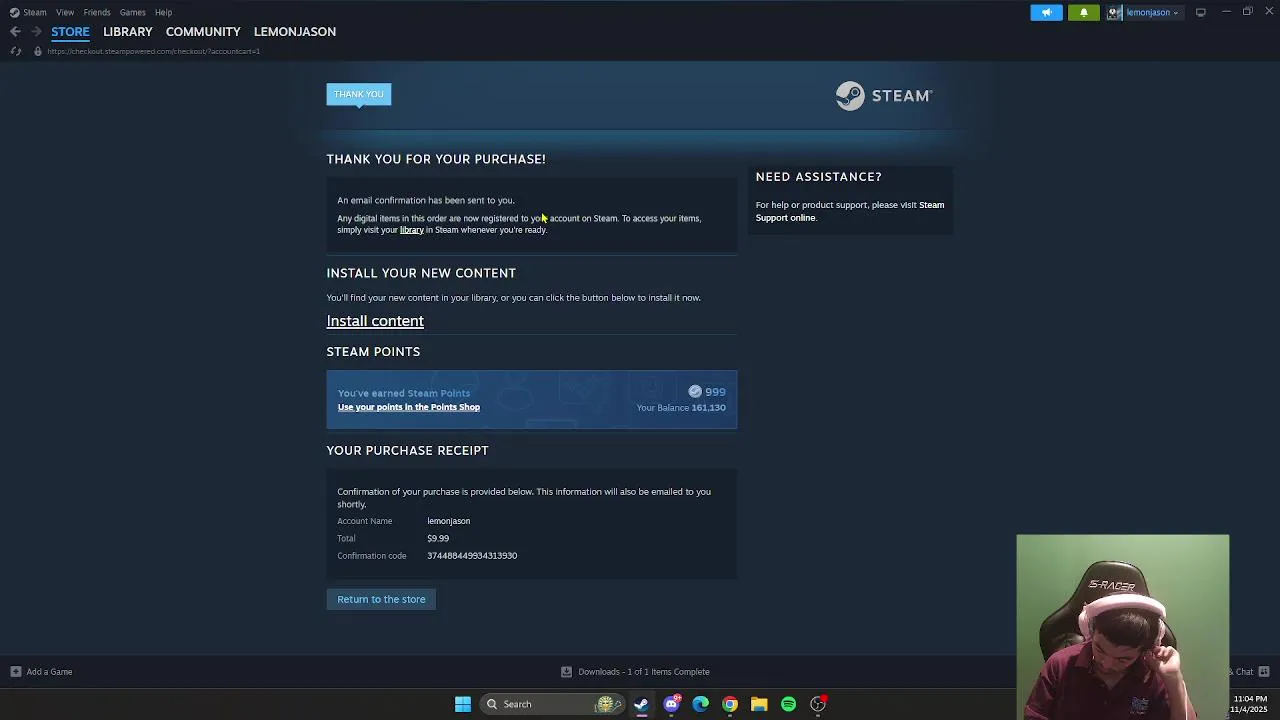This screenshot has height=720, width=1280.
Task: Click the THANK YOU checkout step
Action: point(359,94)
